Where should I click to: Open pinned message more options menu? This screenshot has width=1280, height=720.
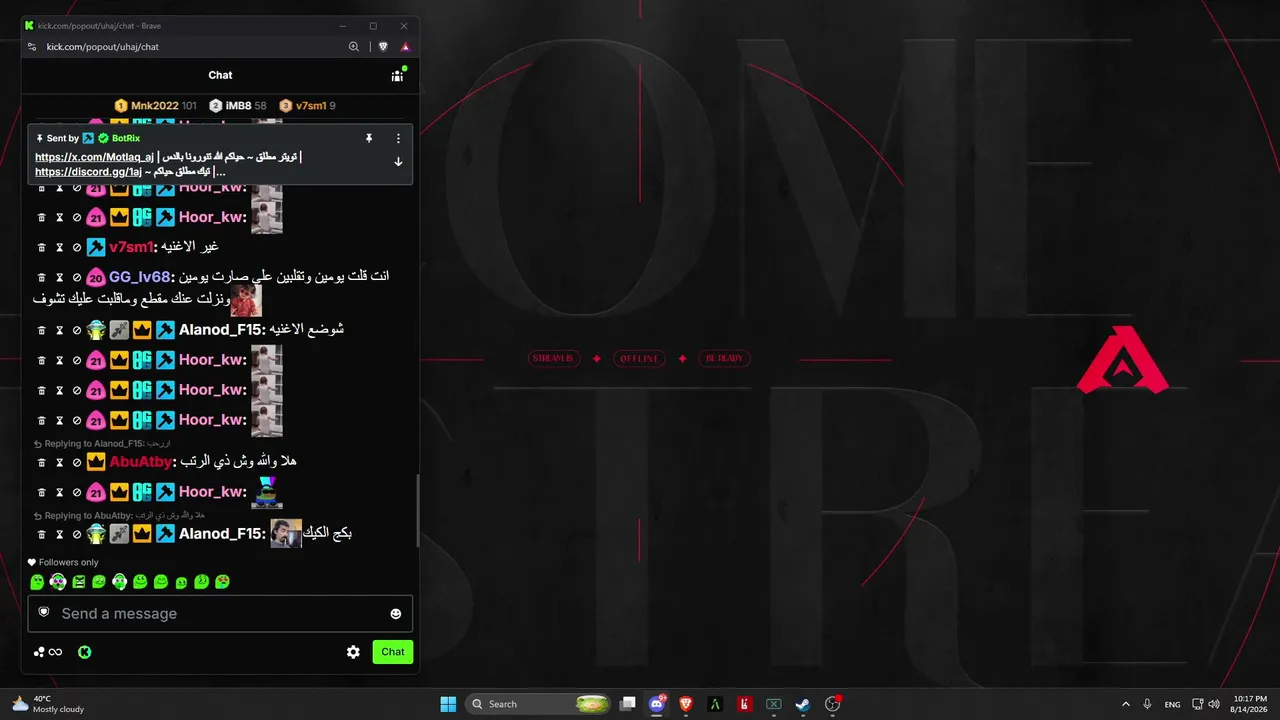pos(398,138)
